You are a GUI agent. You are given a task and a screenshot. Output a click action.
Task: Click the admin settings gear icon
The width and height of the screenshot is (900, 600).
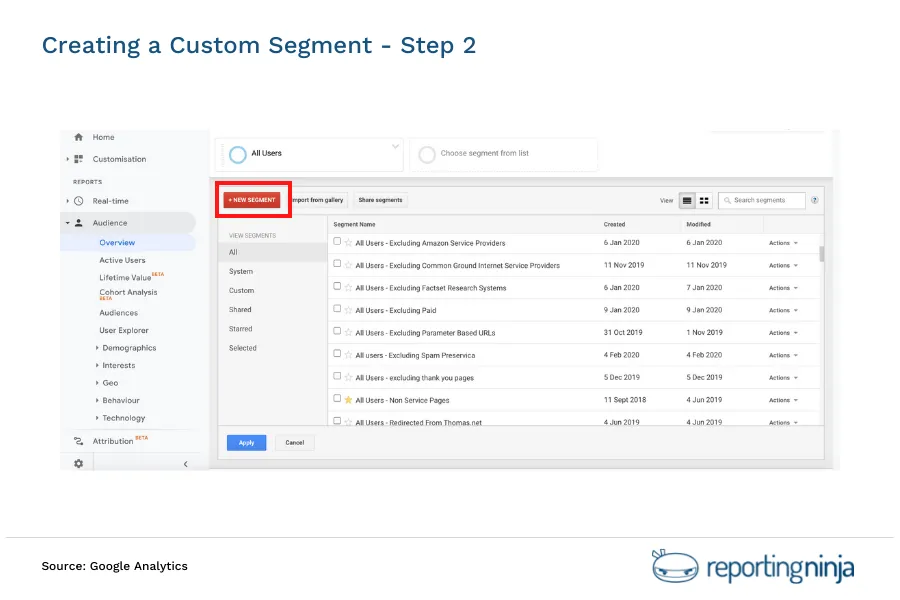point(78,461)
